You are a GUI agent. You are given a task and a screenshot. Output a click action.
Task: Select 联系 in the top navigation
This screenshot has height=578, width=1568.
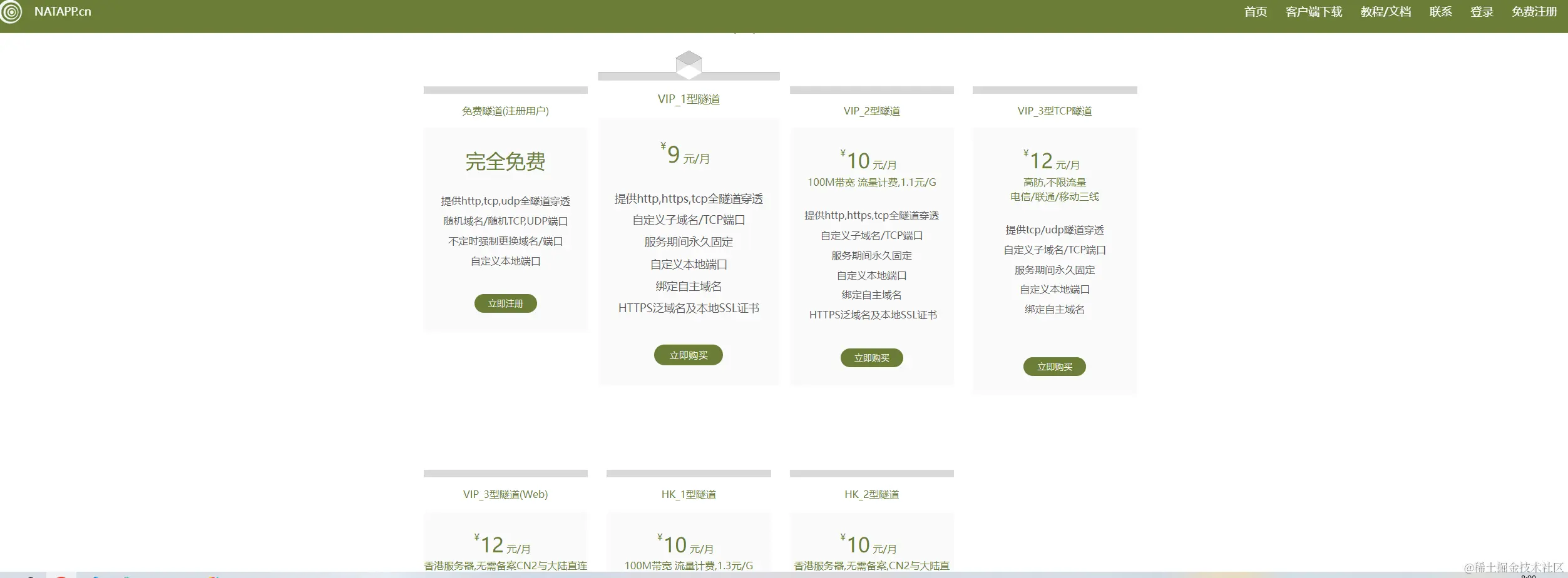[x=1441, y=12]
